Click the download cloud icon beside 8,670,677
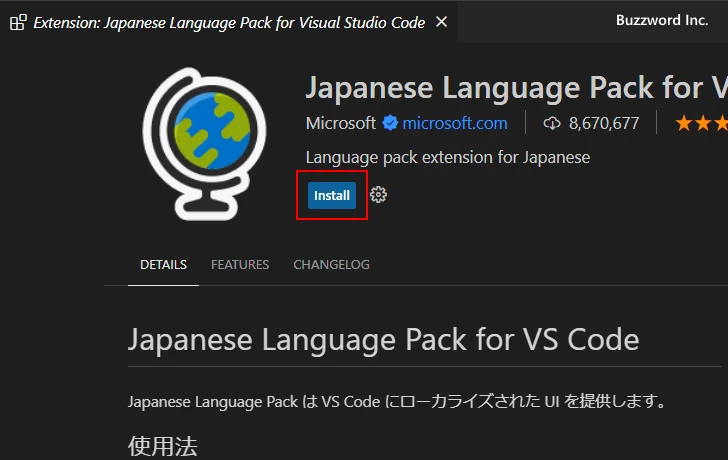This screenshot has width=728, height=460. [x=552, y=123]
